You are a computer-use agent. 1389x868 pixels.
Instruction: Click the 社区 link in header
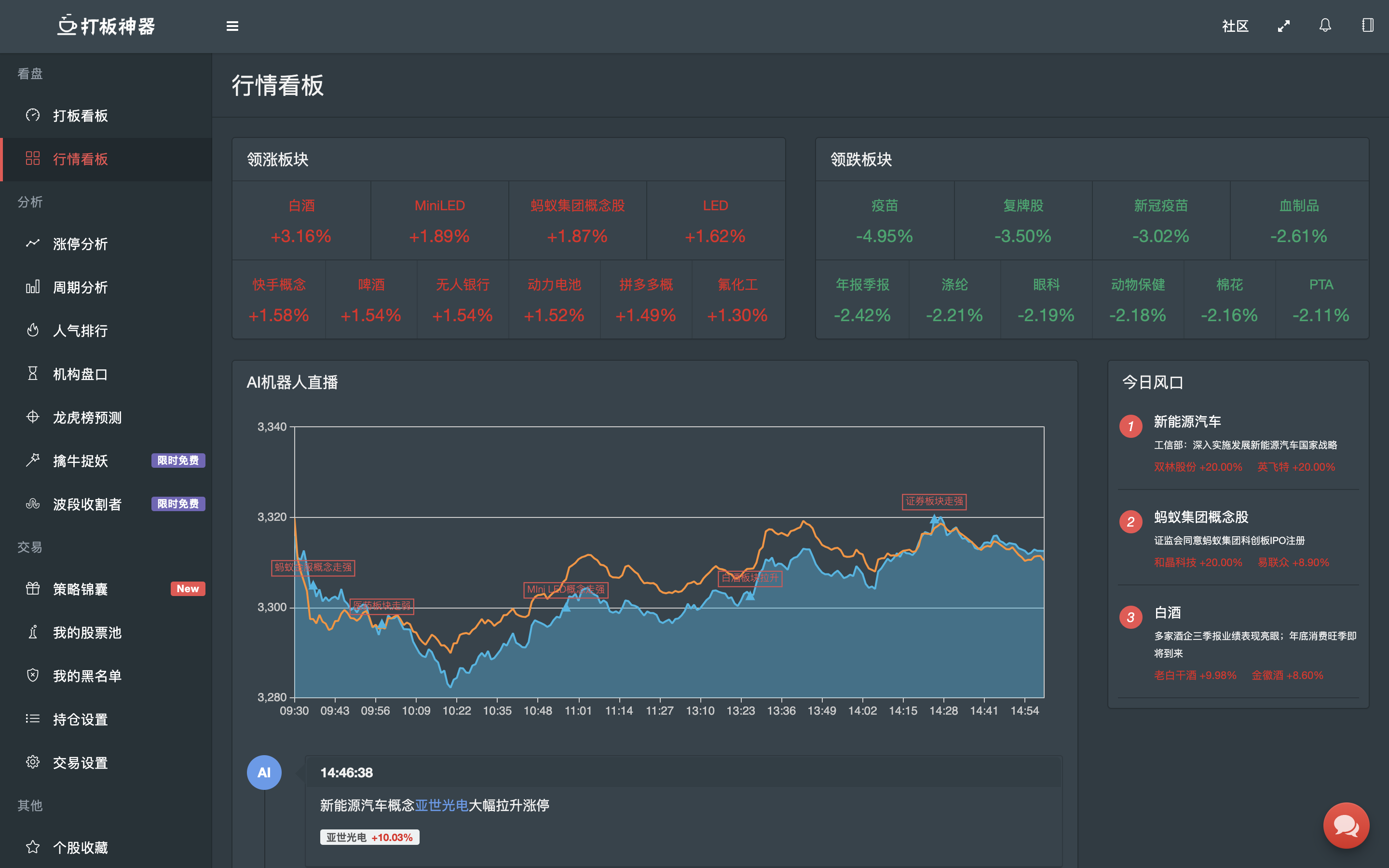(1235, 27)
